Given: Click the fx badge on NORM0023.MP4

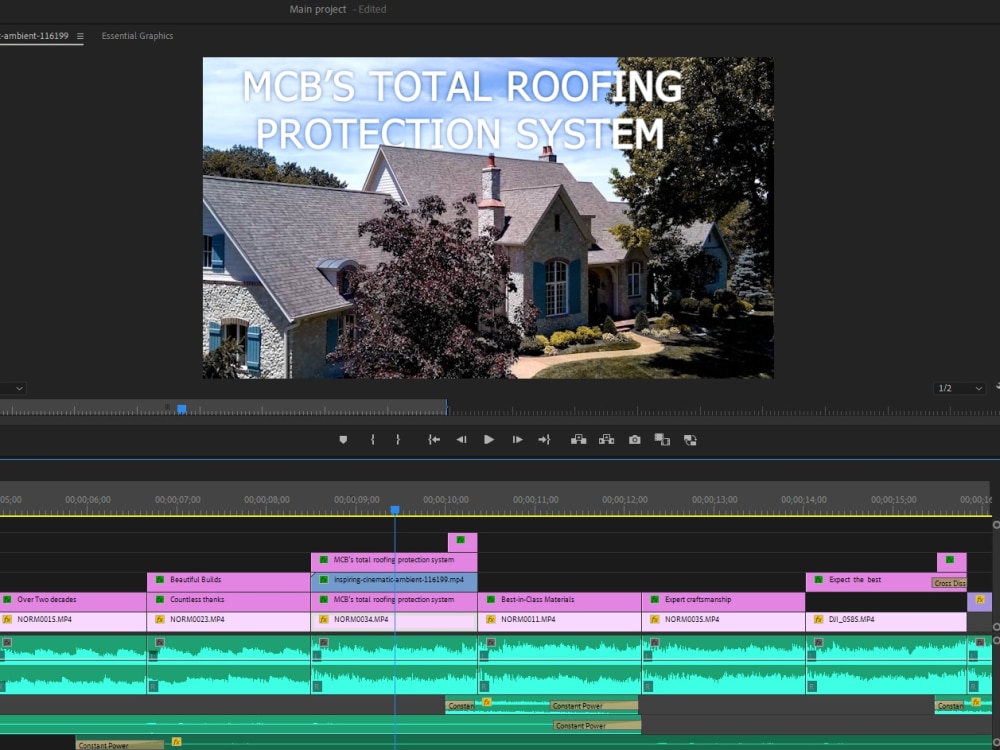Looking at the screenshot, I should coord(159,619).
